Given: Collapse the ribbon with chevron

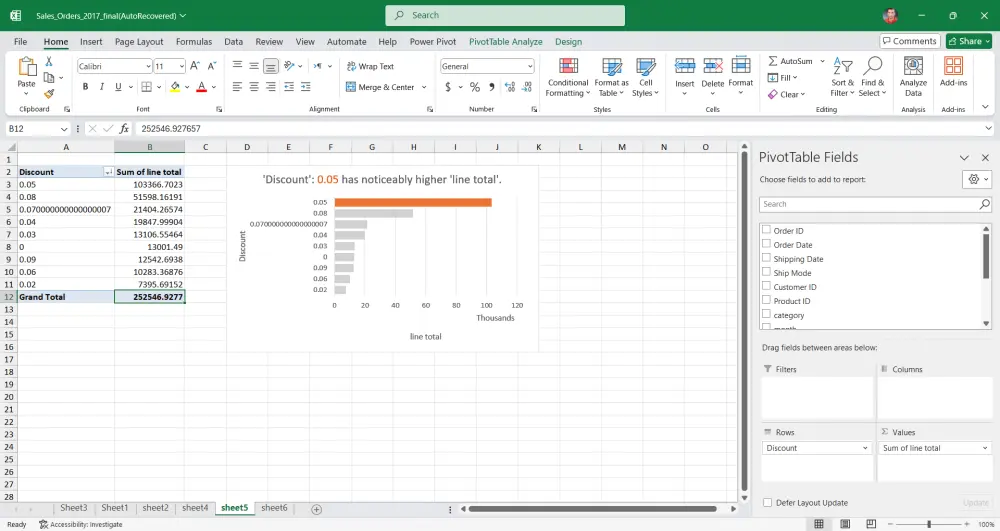Looking at the screenshot, I should [985, 107].
